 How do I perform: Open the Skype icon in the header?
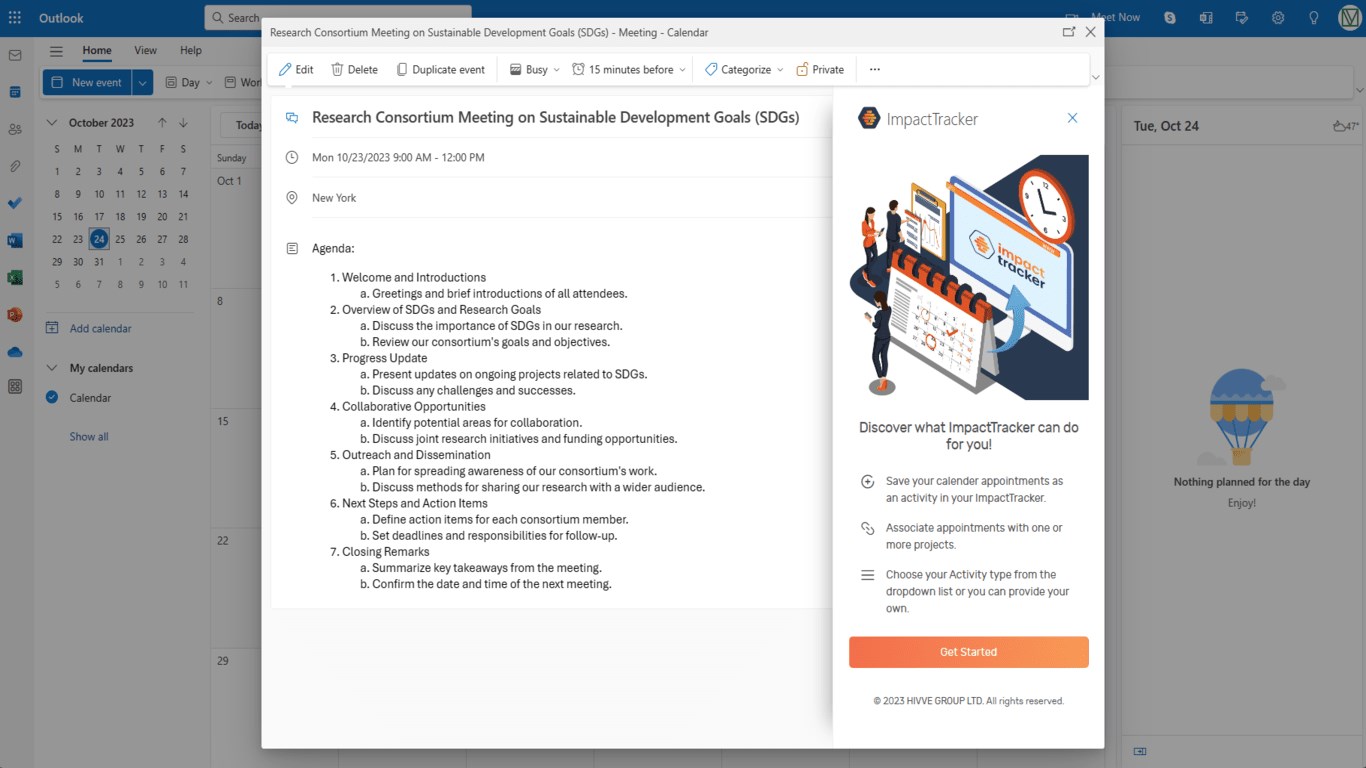pyautogui.click(x=1170, y=18)
